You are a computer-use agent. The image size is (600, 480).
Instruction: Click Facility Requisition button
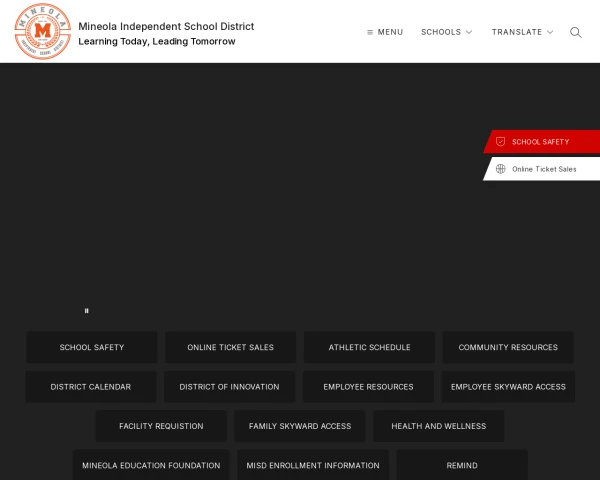pyautogui.click(x=161, y=426)
